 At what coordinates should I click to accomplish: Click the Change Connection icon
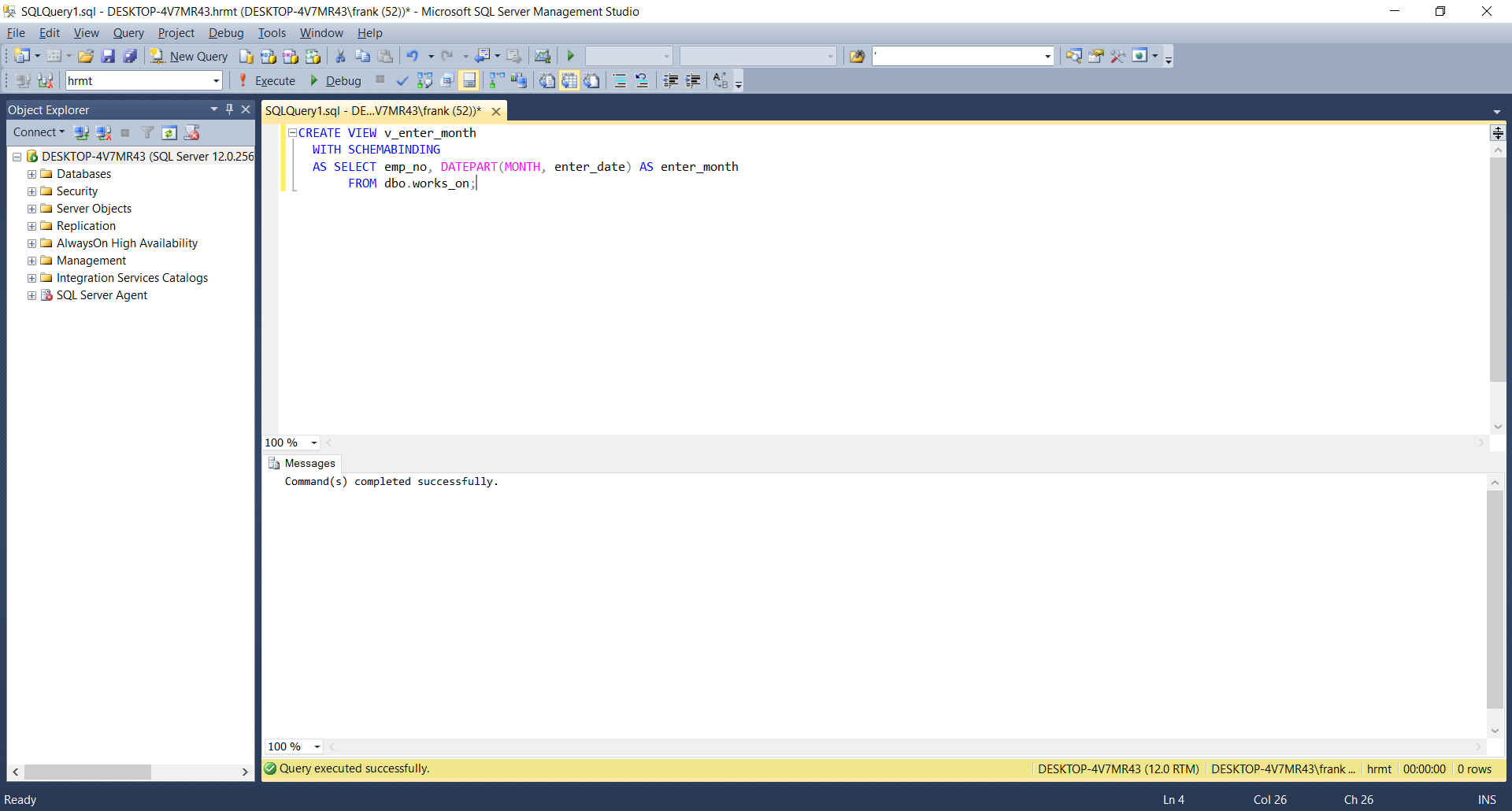46,80
